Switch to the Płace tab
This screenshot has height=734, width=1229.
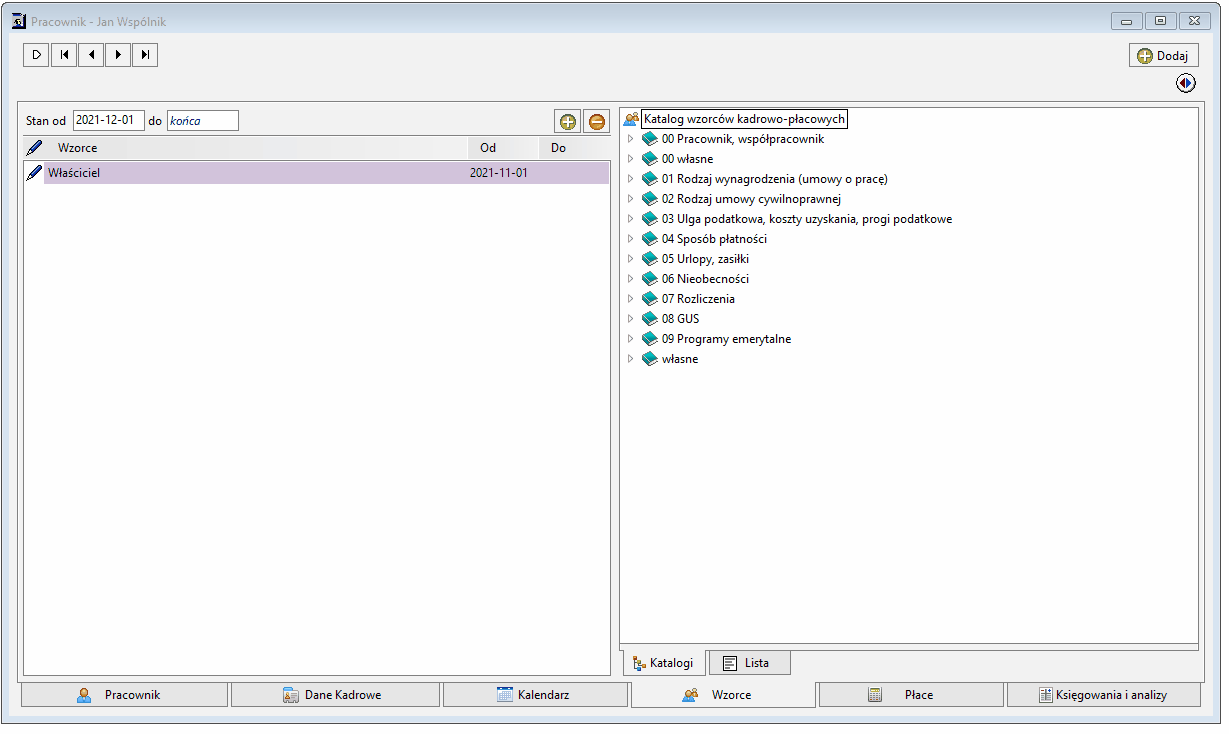point(911,695)
